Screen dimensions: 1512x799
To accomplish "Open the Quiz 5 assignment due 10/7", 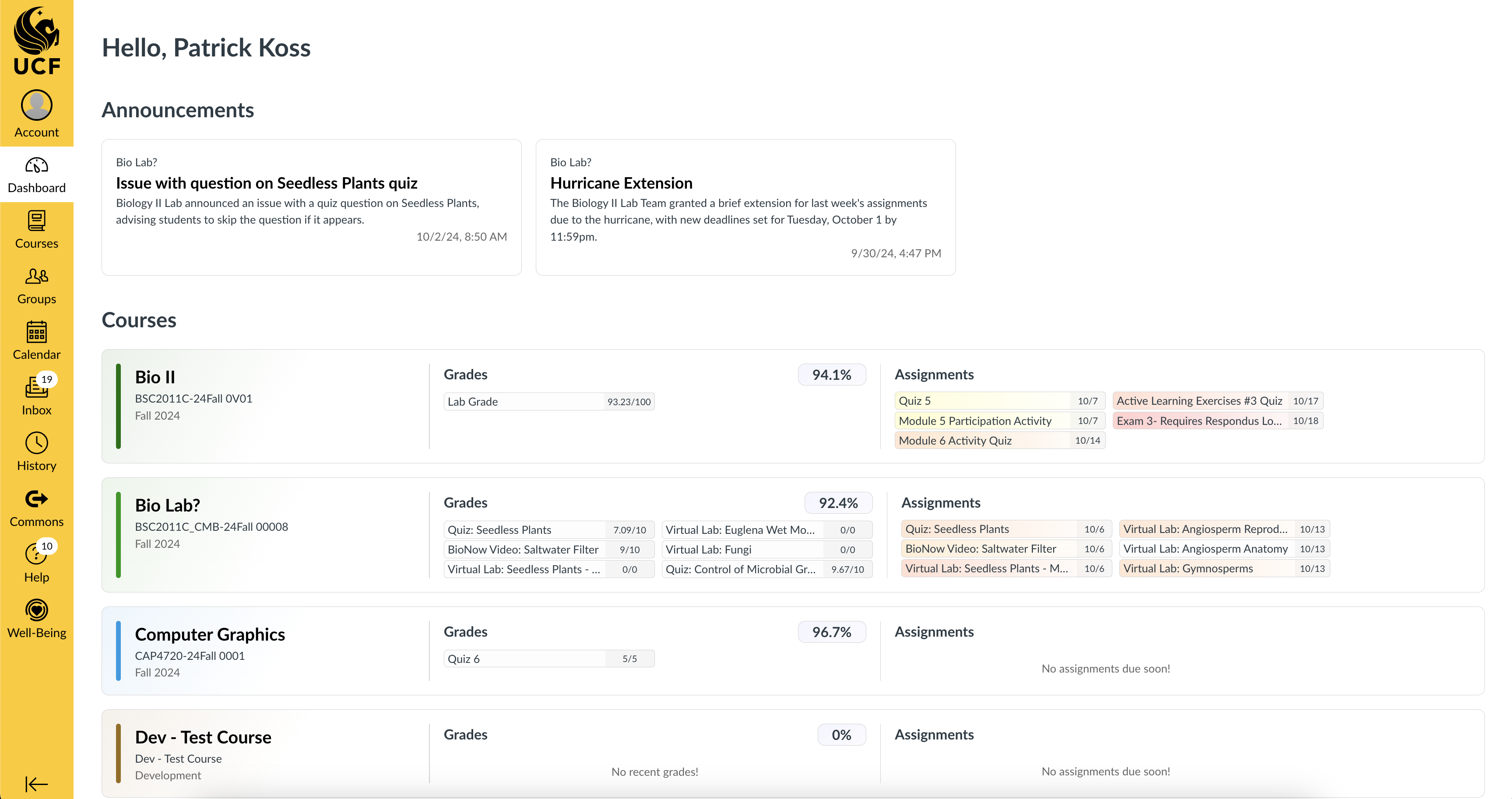I will (x=999, y=401).
